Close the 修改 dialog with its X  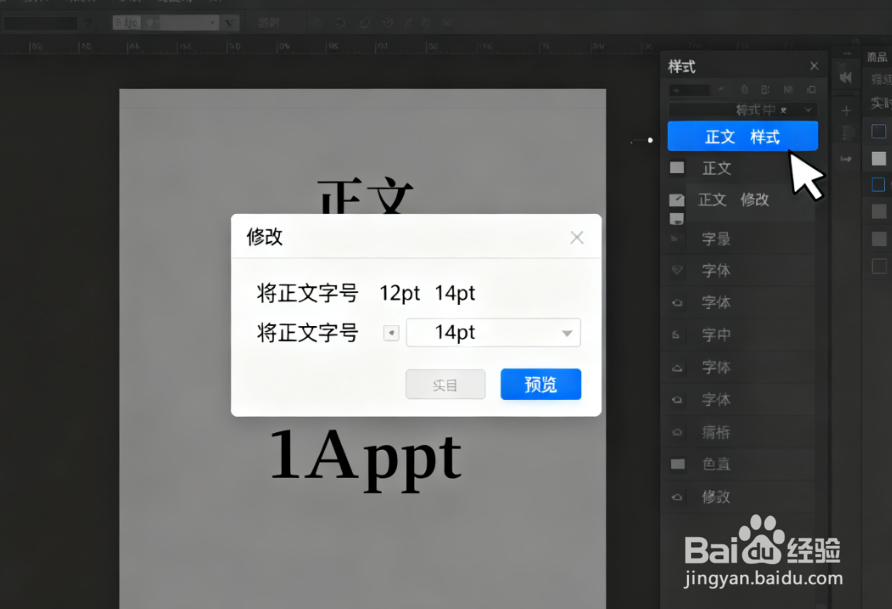577,237
